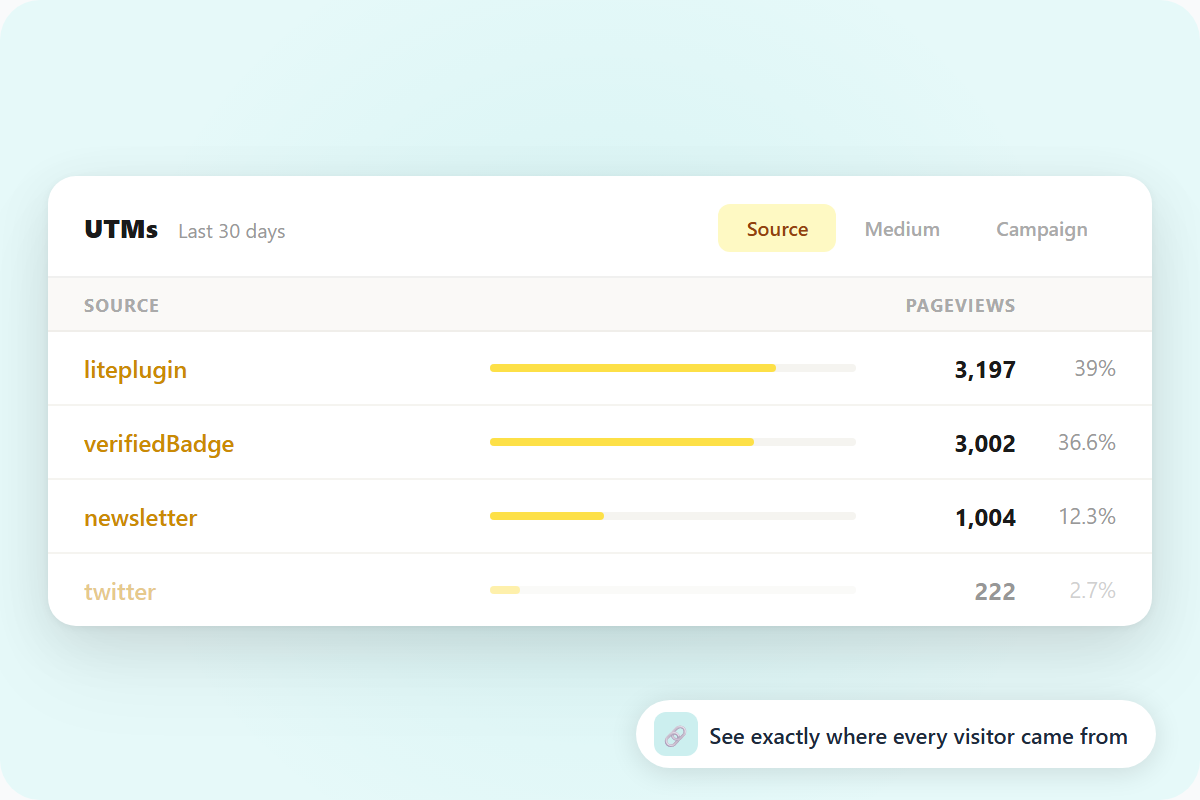The height and width of the screenshot is (800, 1200).
Task: Open the newsletter source link
Action: pyautogui.click(x=140, y=517)
